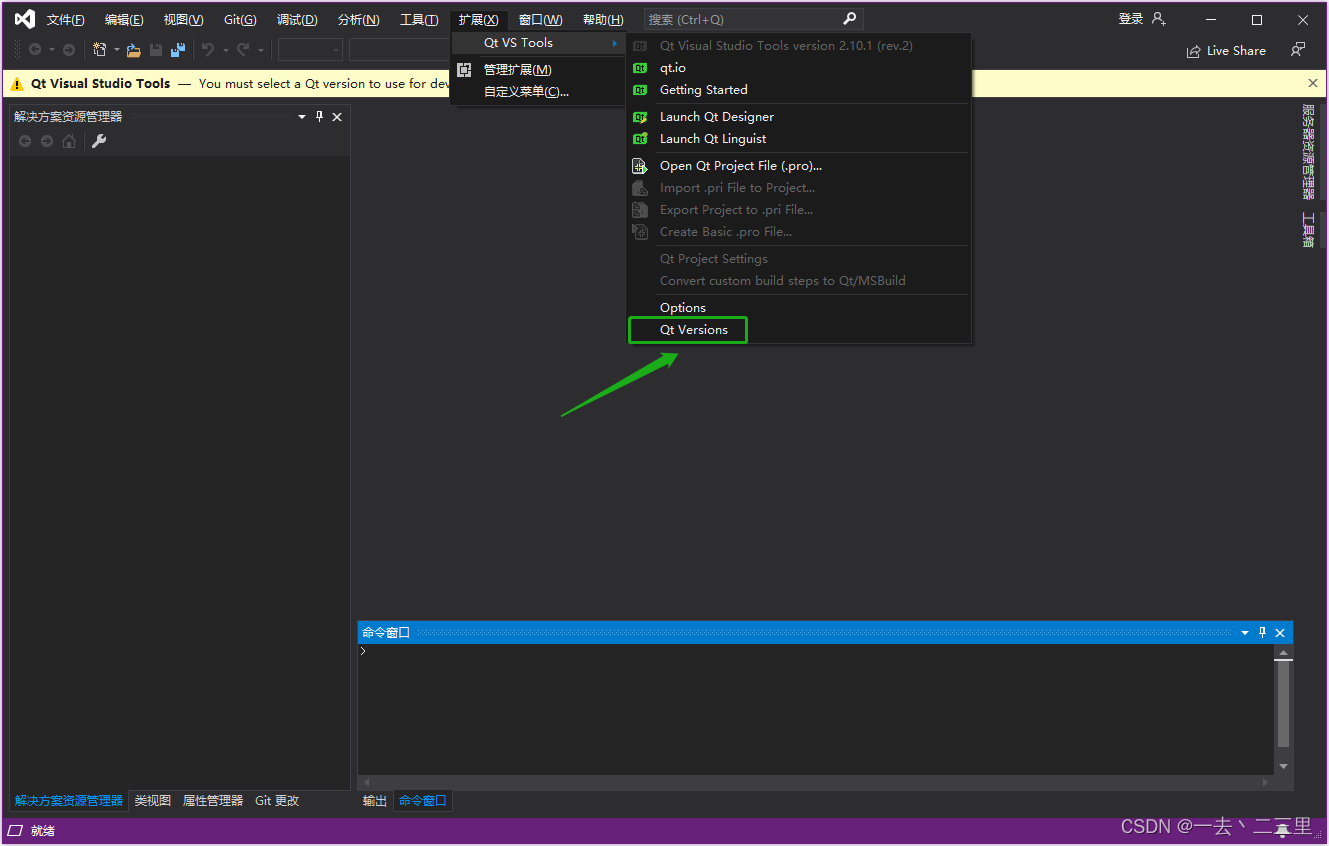Click the account sign-in person icon

[1159, 19]
